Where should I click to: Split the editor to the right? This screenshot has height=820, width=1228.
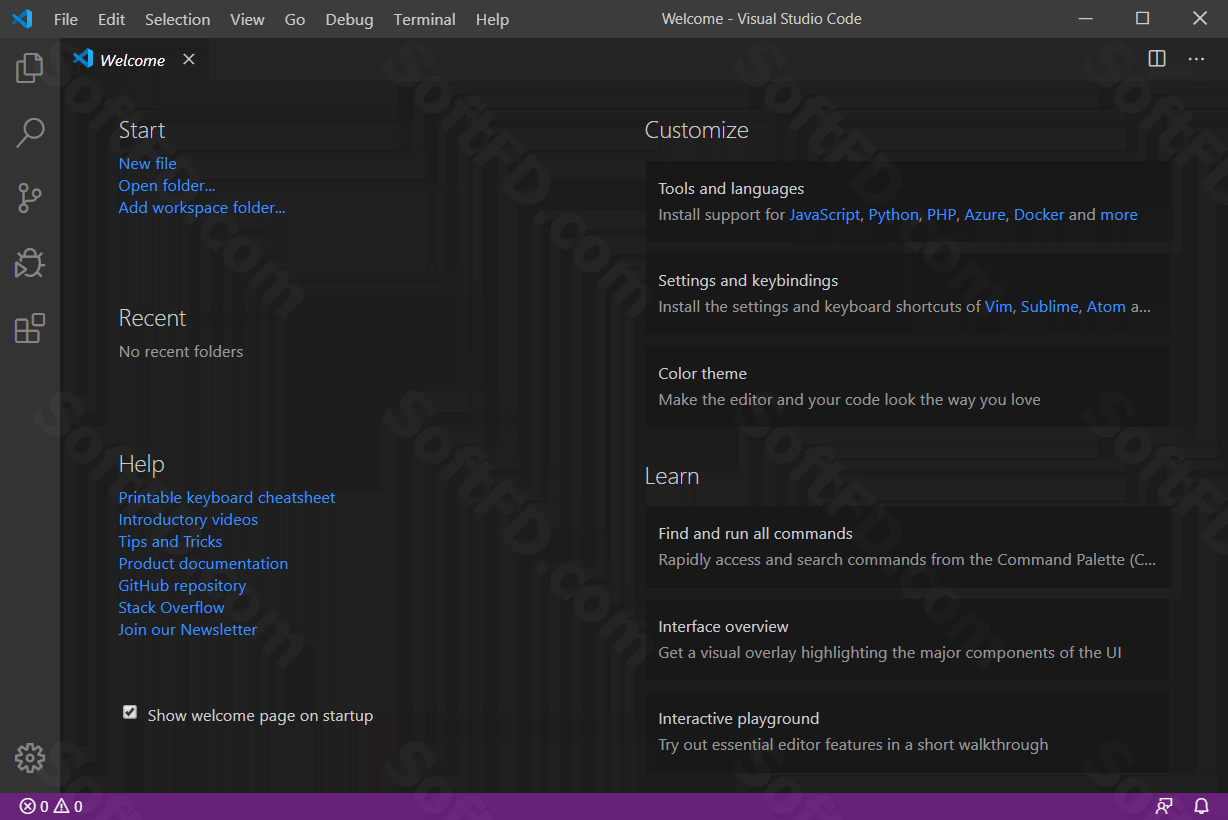[1157, 59]
